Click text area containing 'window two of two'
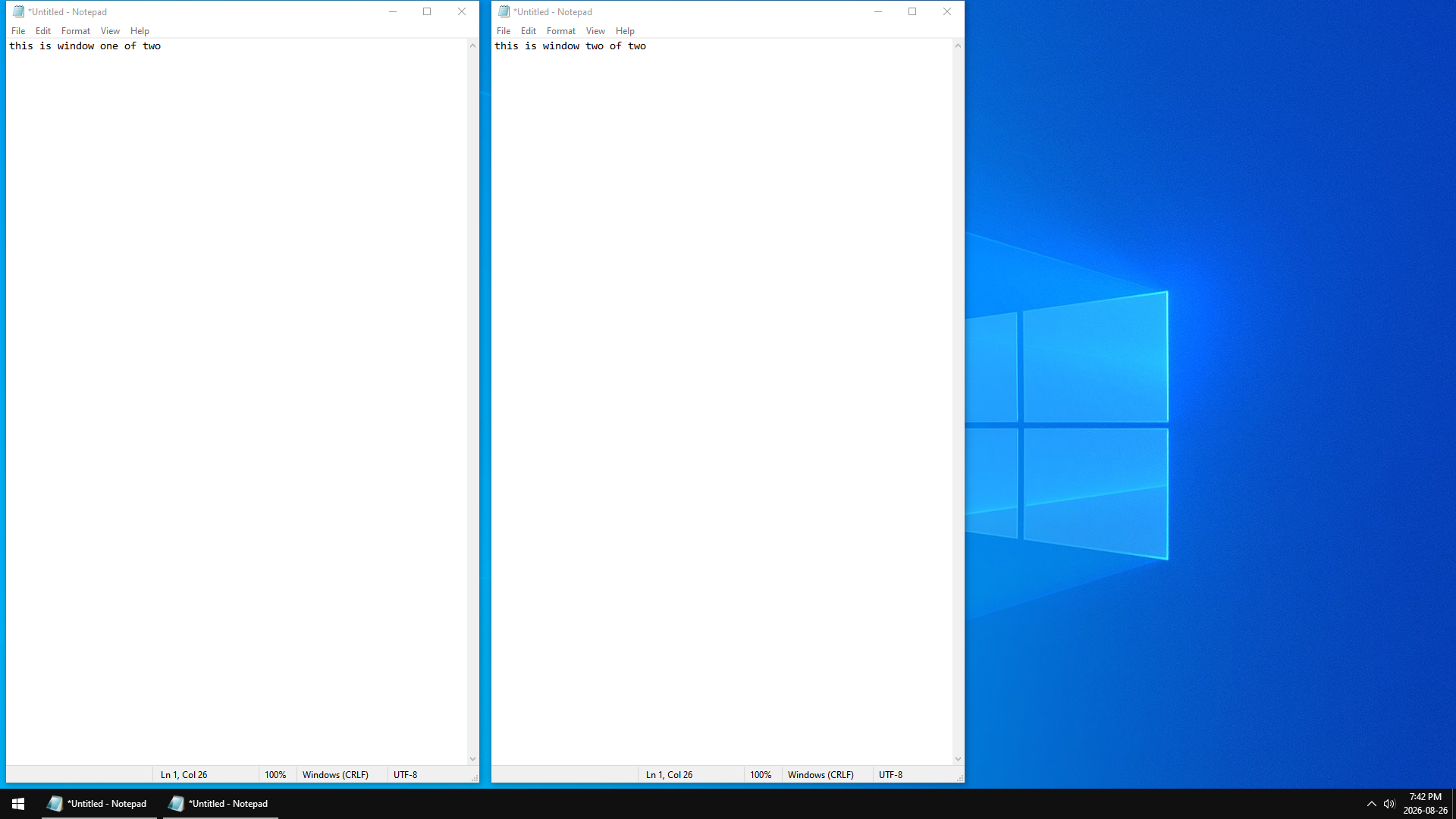This screenshot has width=1456, height=819. [722, 402]
